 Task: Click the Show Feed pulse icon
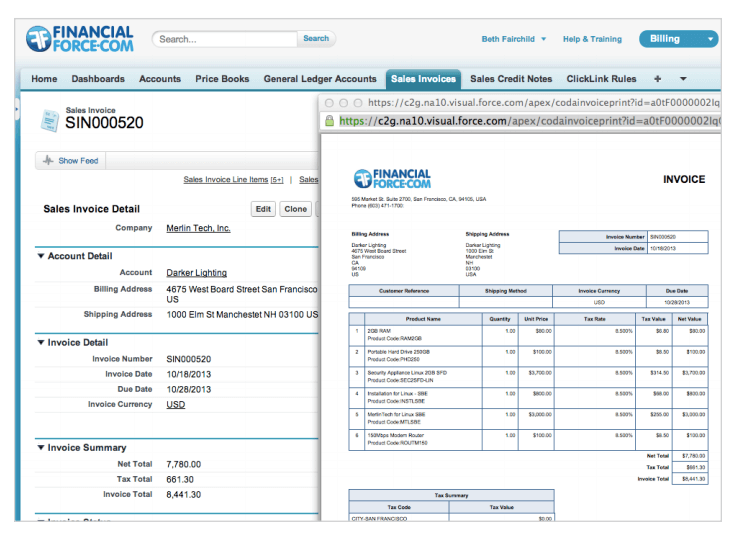pos(48,160)
